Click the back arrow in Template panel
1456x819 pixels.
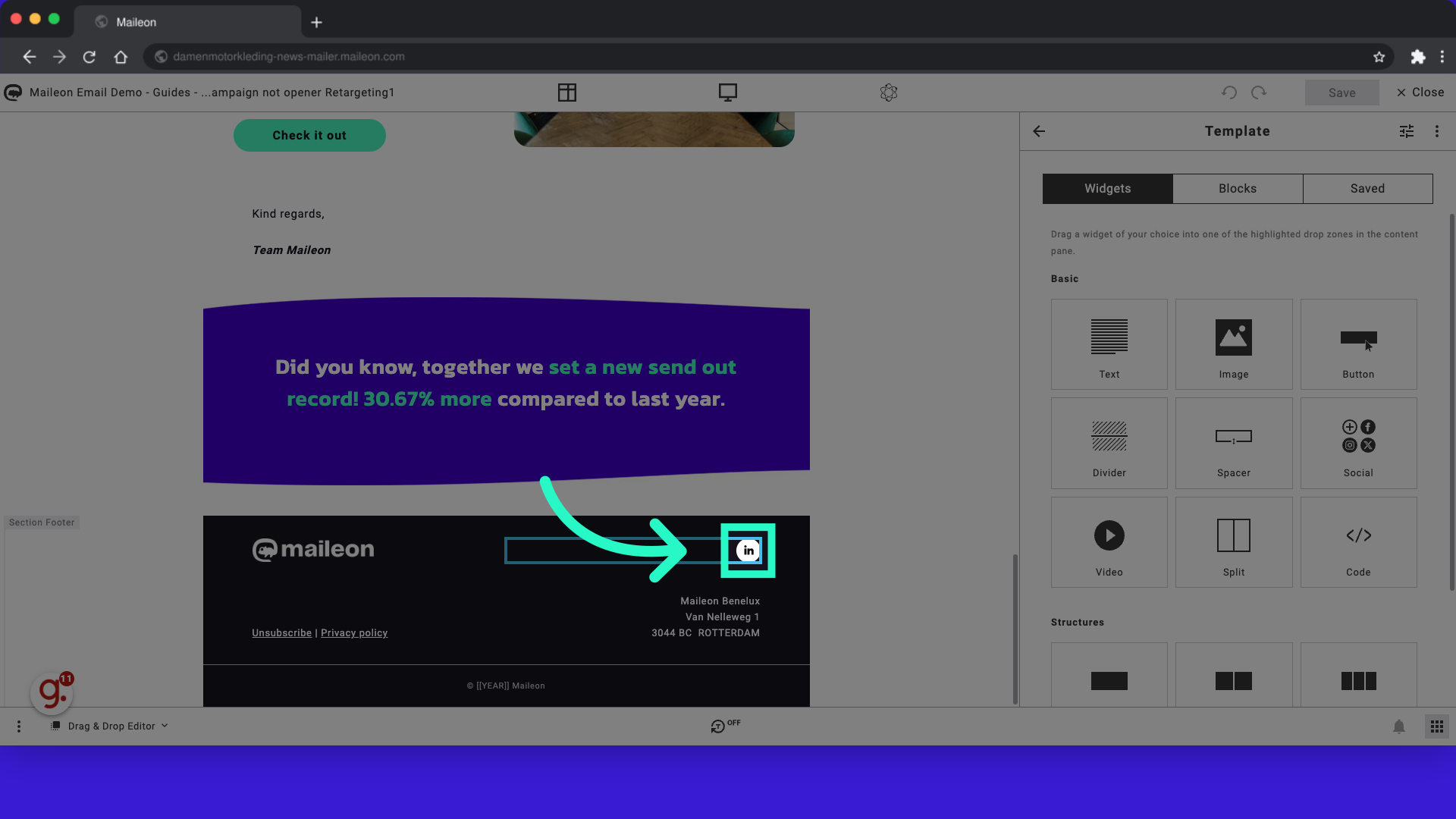coord(1038,131)
